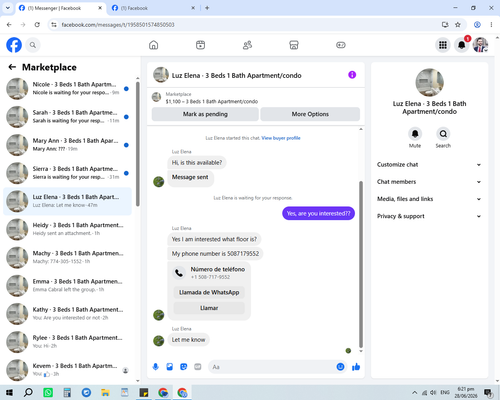
Task: Click More Options button
Action: [310, 114]
